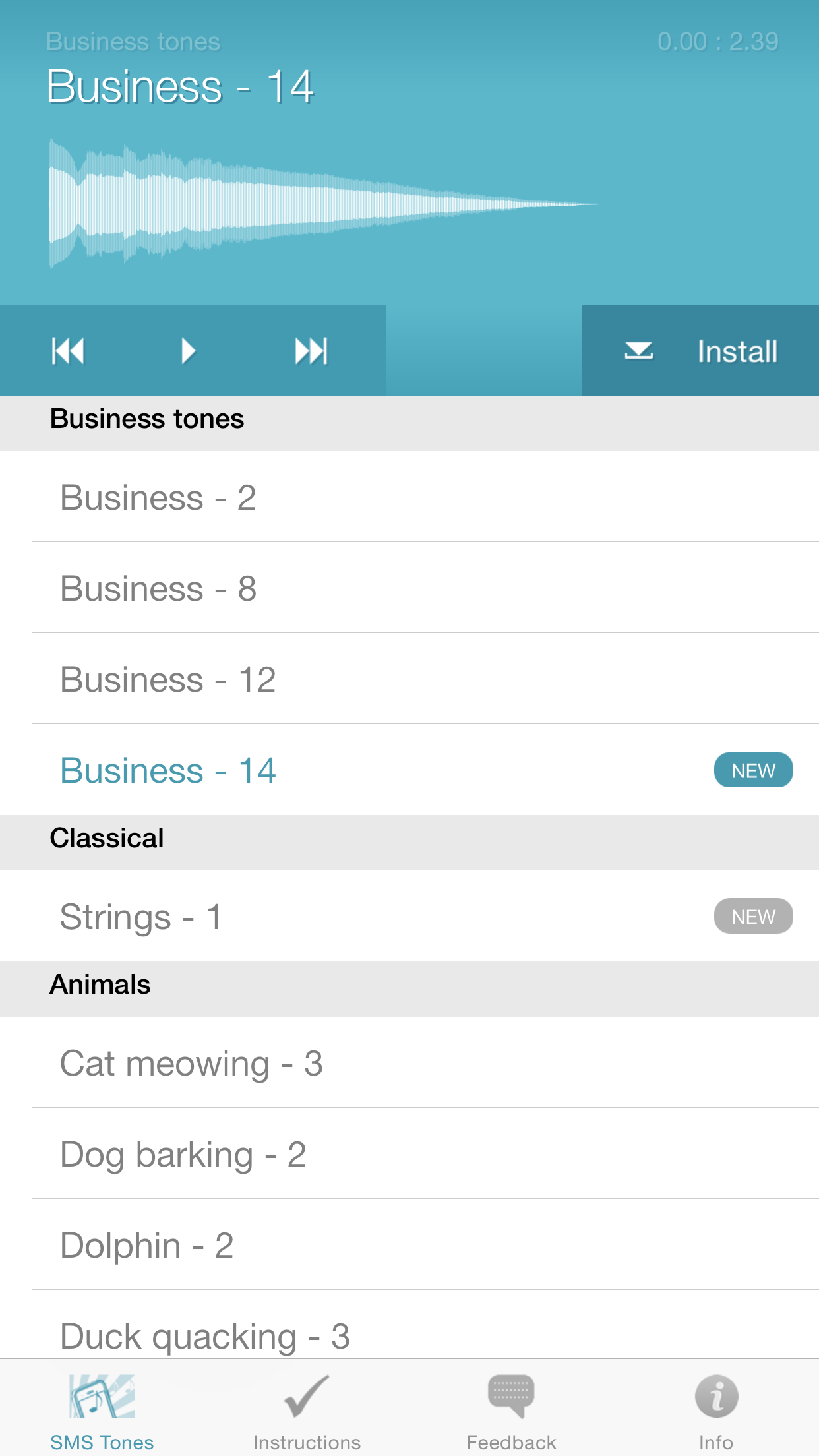Seek within the Business - 14 waveform
The image size is (819, 1456).
coord(323,204)
